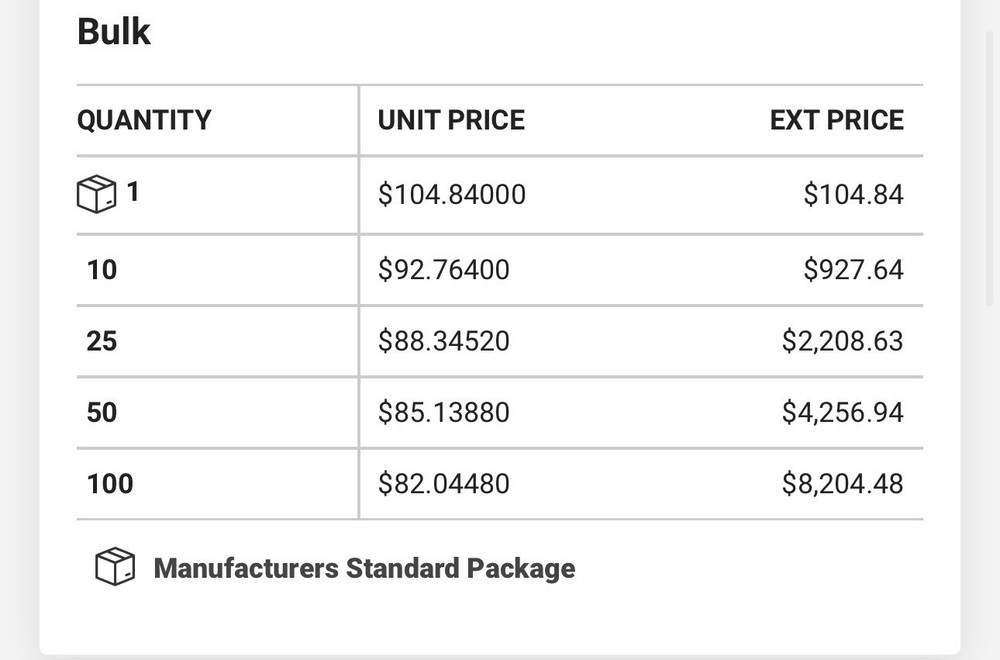Click unit price $104.84000
The image size is (1000, 660).
click(x=451, y=194)
